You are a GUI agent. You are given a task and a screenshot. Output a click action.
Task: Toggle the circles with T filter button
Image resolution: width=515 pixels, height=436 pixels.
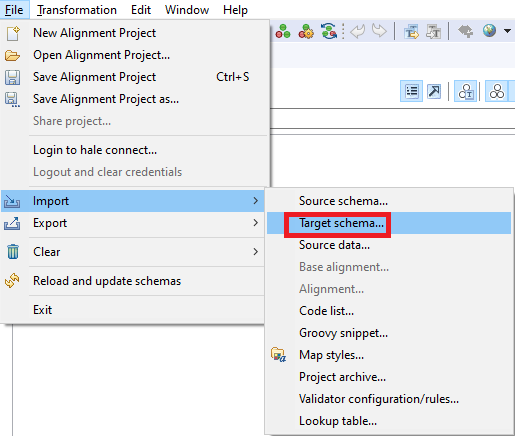pos(466,91)
